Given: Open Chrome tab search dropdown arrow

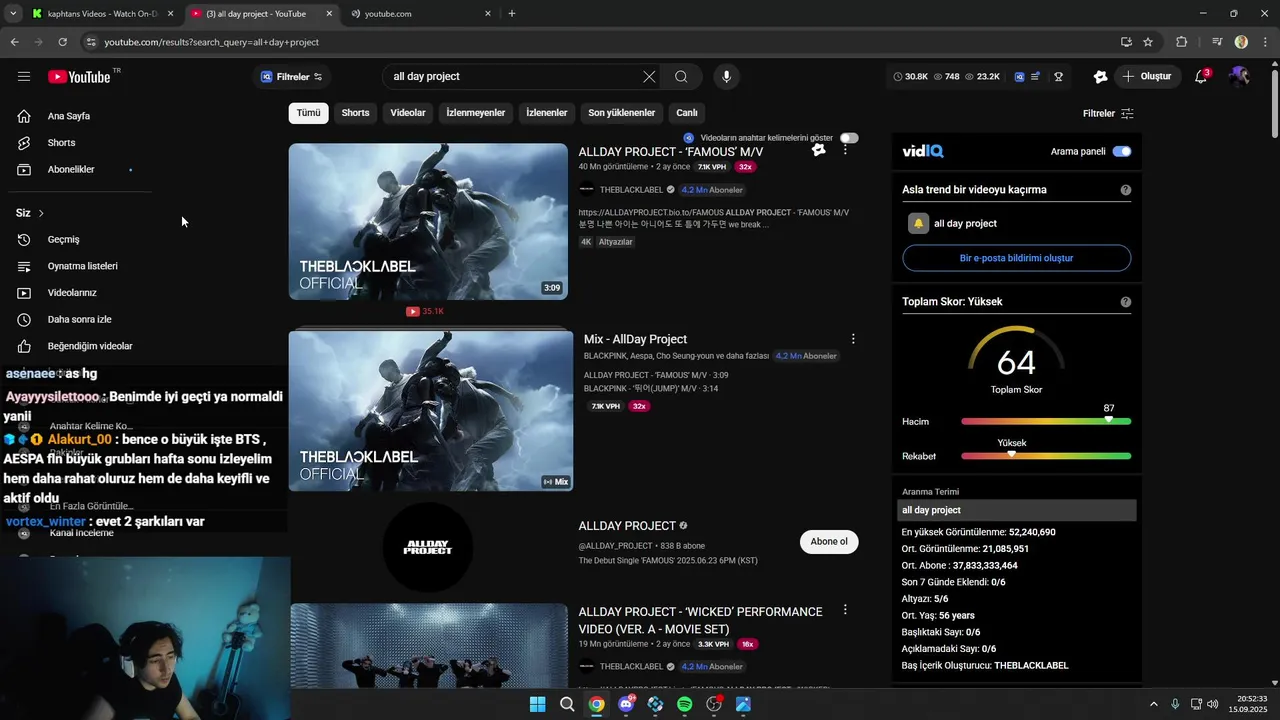Looking at the screenshot, I should coord(13,14).
